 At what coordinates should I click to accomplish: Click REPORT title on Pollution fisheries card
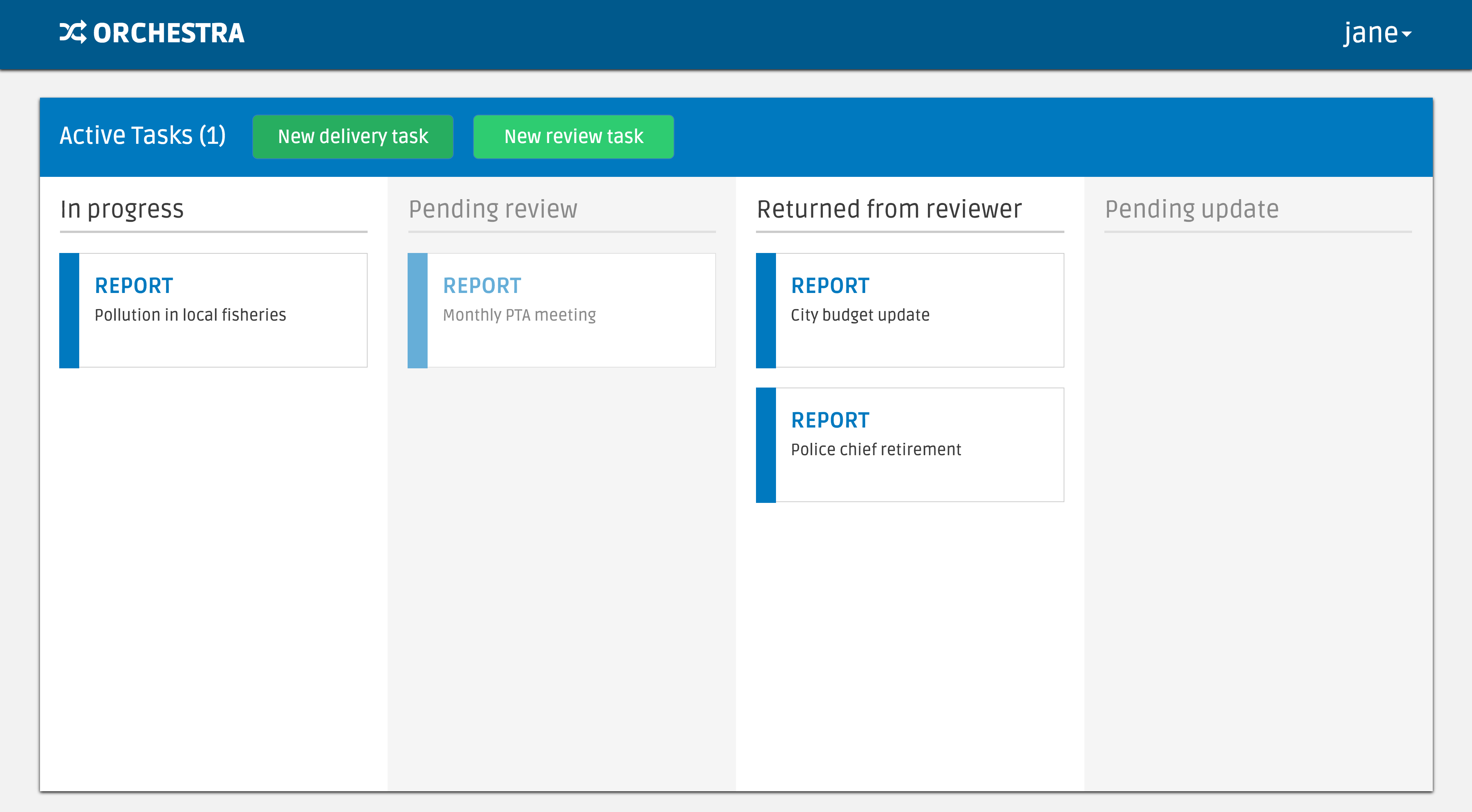[134, 286]
